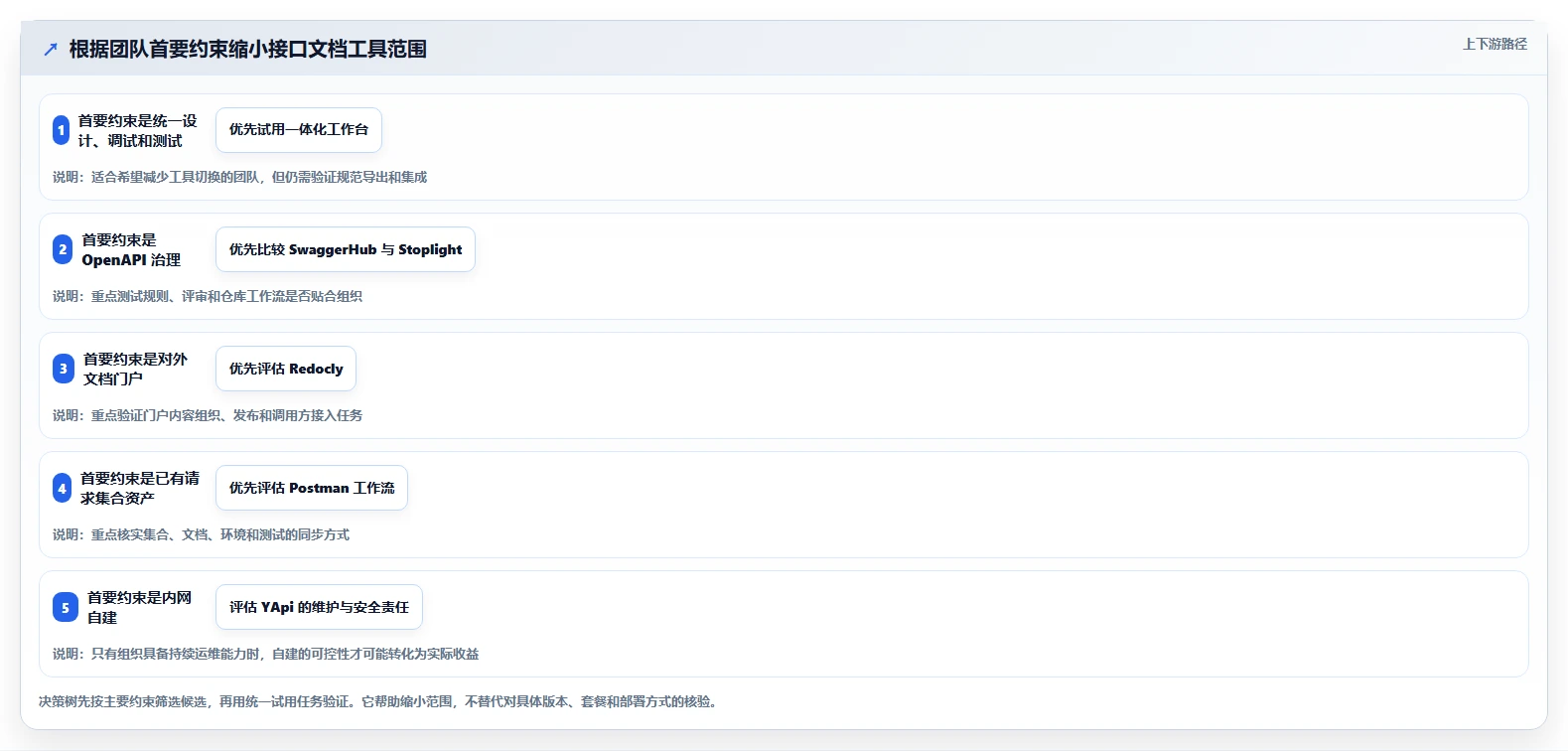This screenshot has height=751, width=1568.
Task: Click step number 2 badge
Action: pos(63,249)
